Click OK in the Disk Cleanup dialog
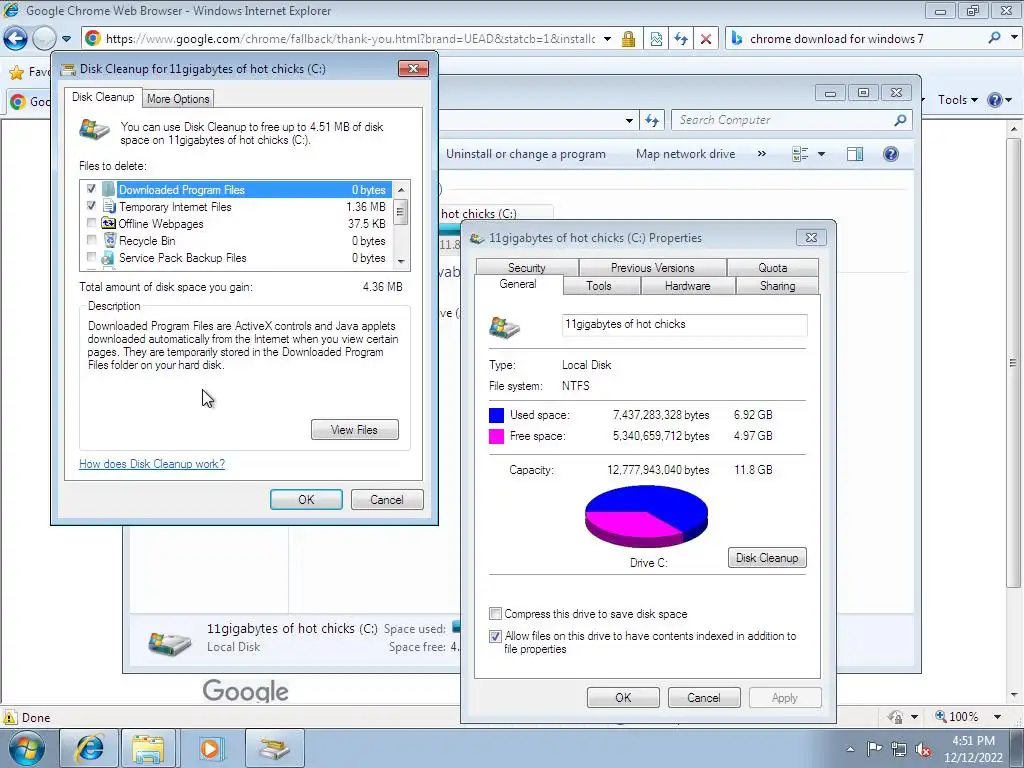Image resolution: width=1024 pixels, height=768 pixels. click(x=306, y=500)
